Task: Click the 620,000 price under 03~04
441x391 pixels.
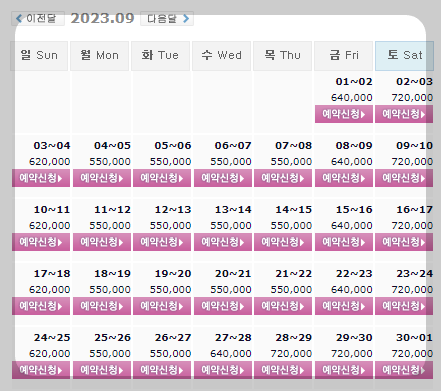Action: coord(49,162)
